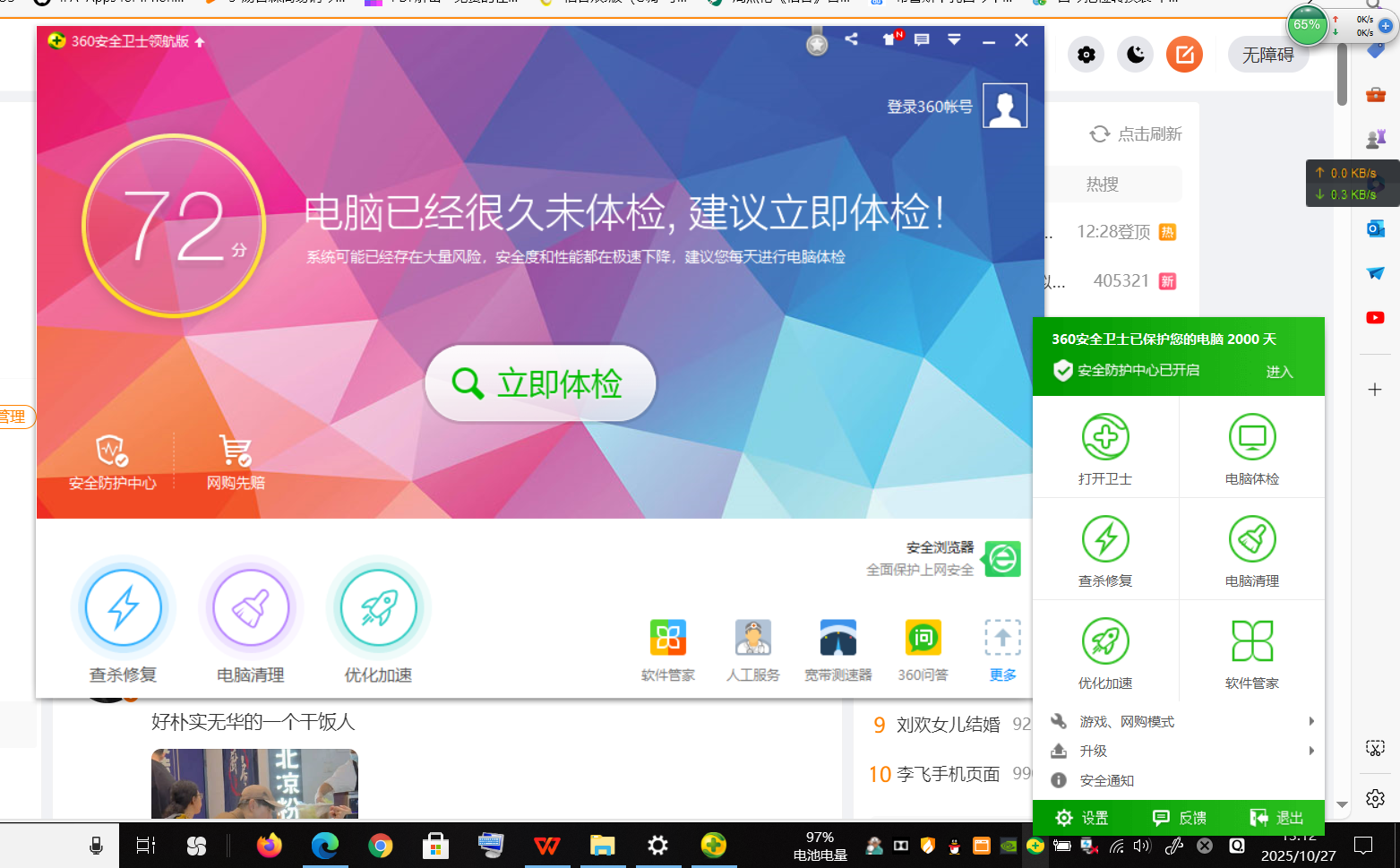
Task: Open the Outlook icon in the Edge sidebar
Action: click(x=1376, y=228)
